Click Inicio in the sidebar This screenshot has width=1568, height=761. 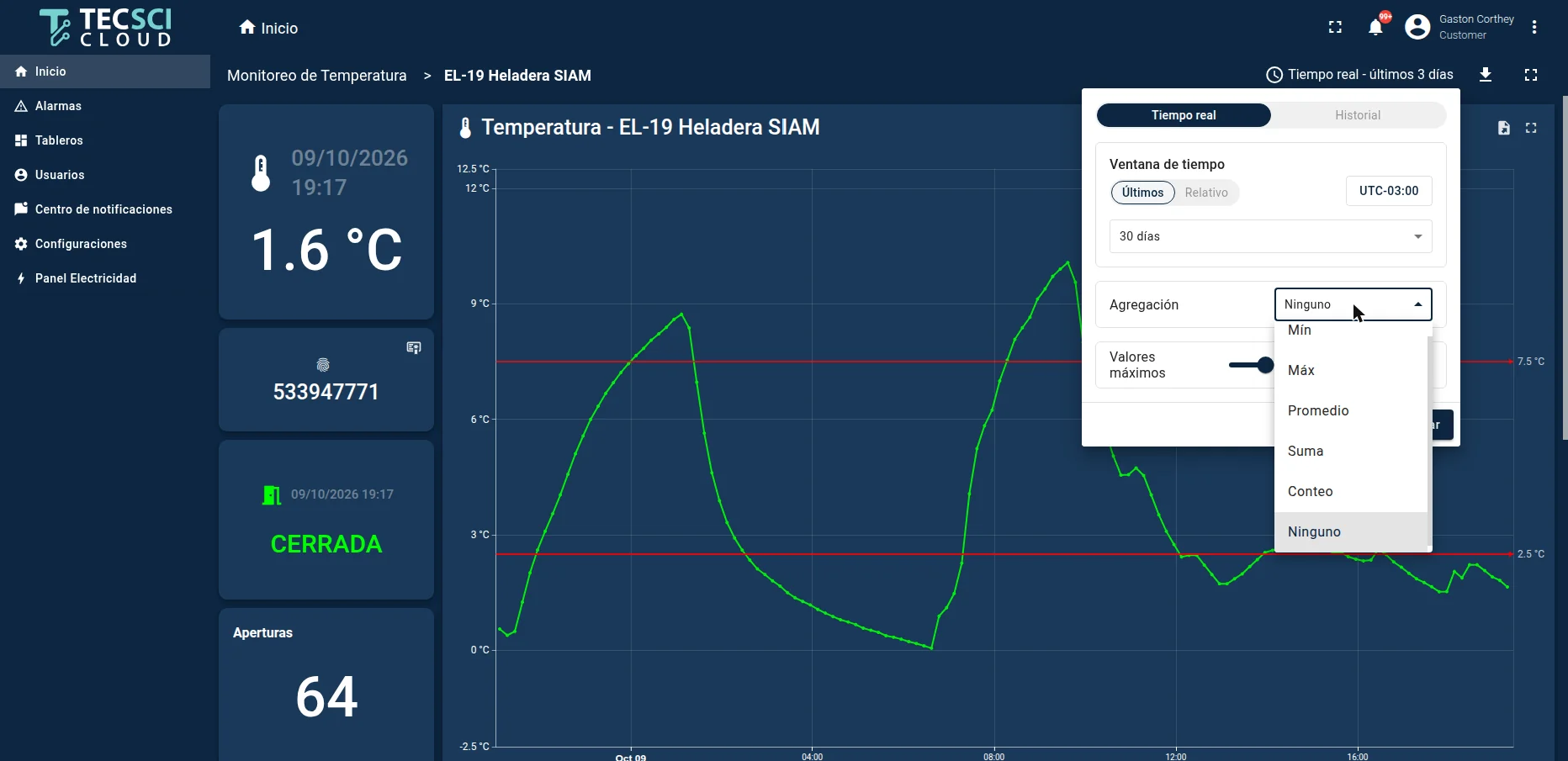105,71
